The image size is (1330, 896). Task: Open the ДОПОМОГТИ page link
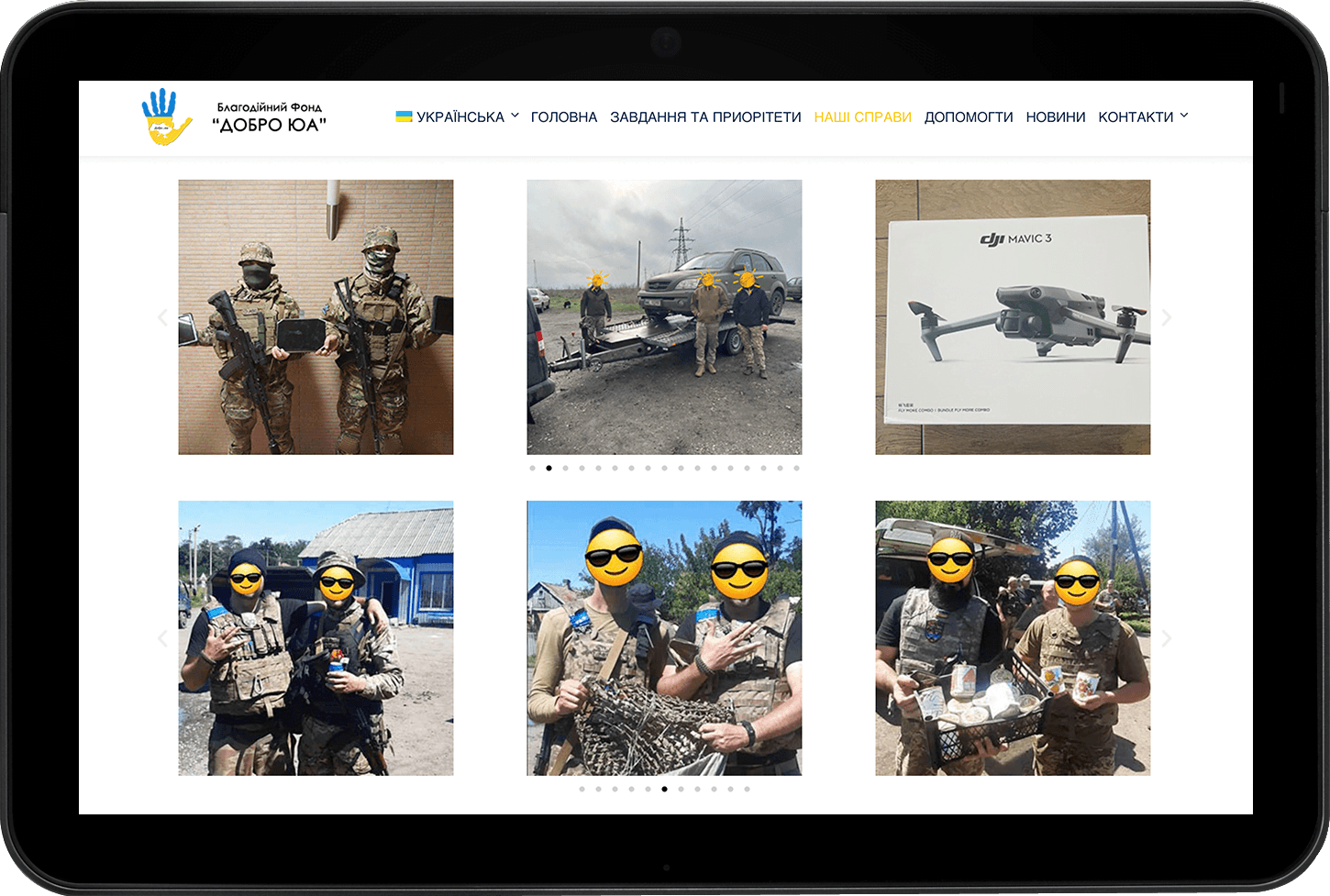click(969, 117)
